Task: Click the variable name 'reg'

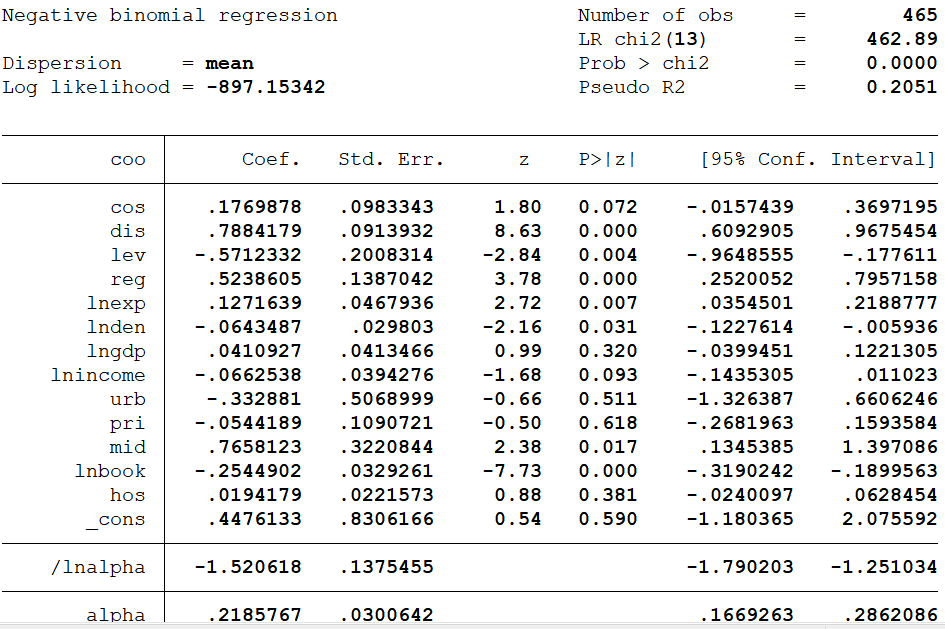Action: point(128,280)
